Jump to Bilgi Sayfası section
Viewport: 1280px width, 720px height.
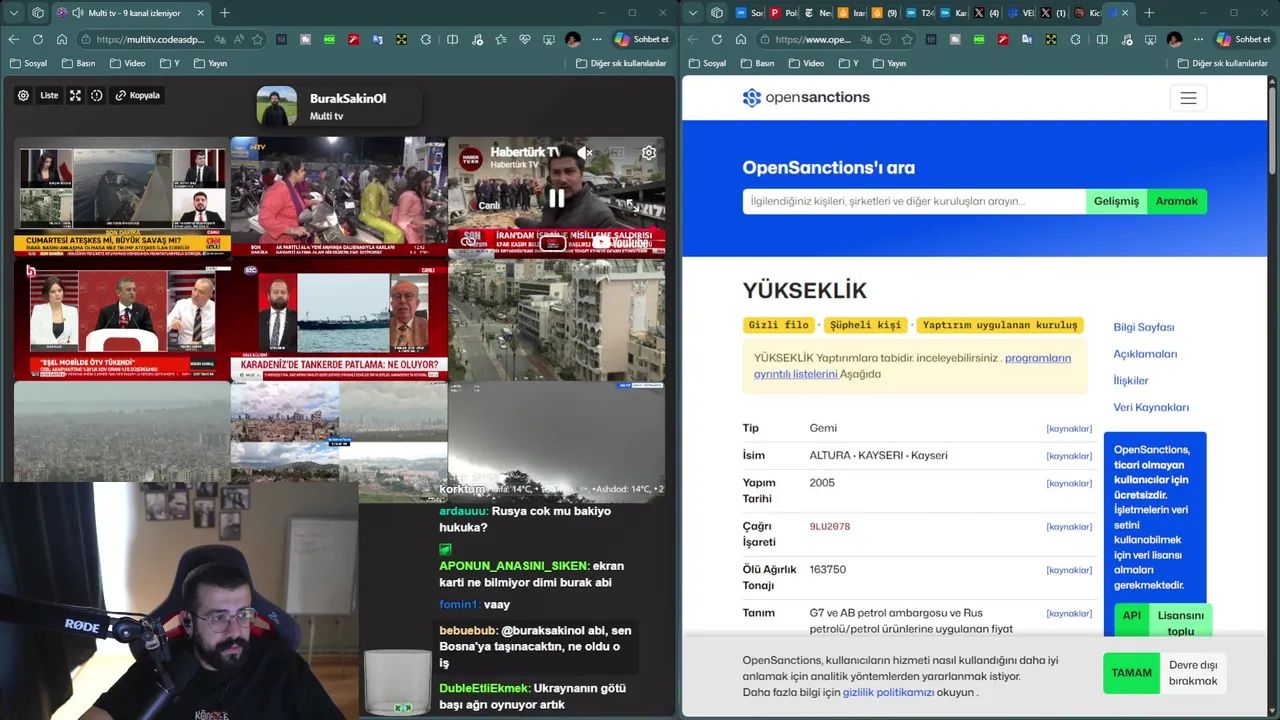click(1144, 327)
